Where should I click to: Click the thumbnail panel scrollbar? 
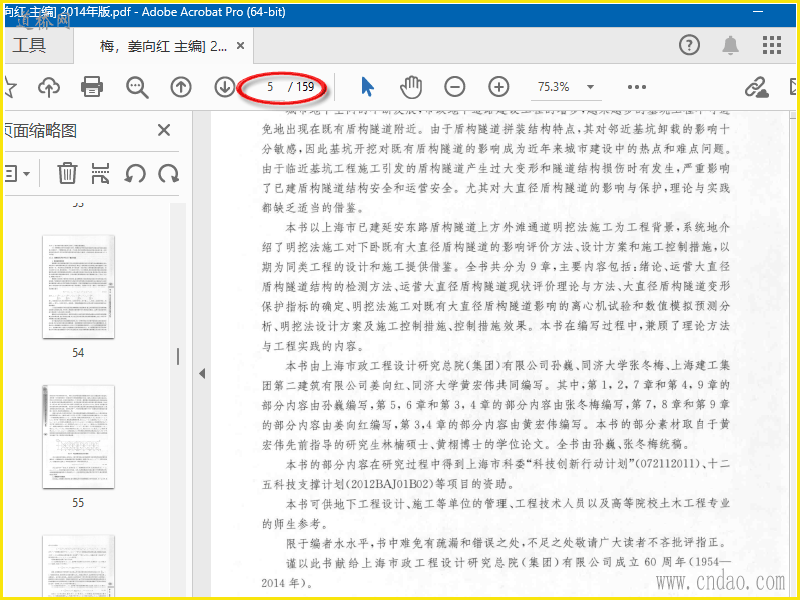coord(178,356)
